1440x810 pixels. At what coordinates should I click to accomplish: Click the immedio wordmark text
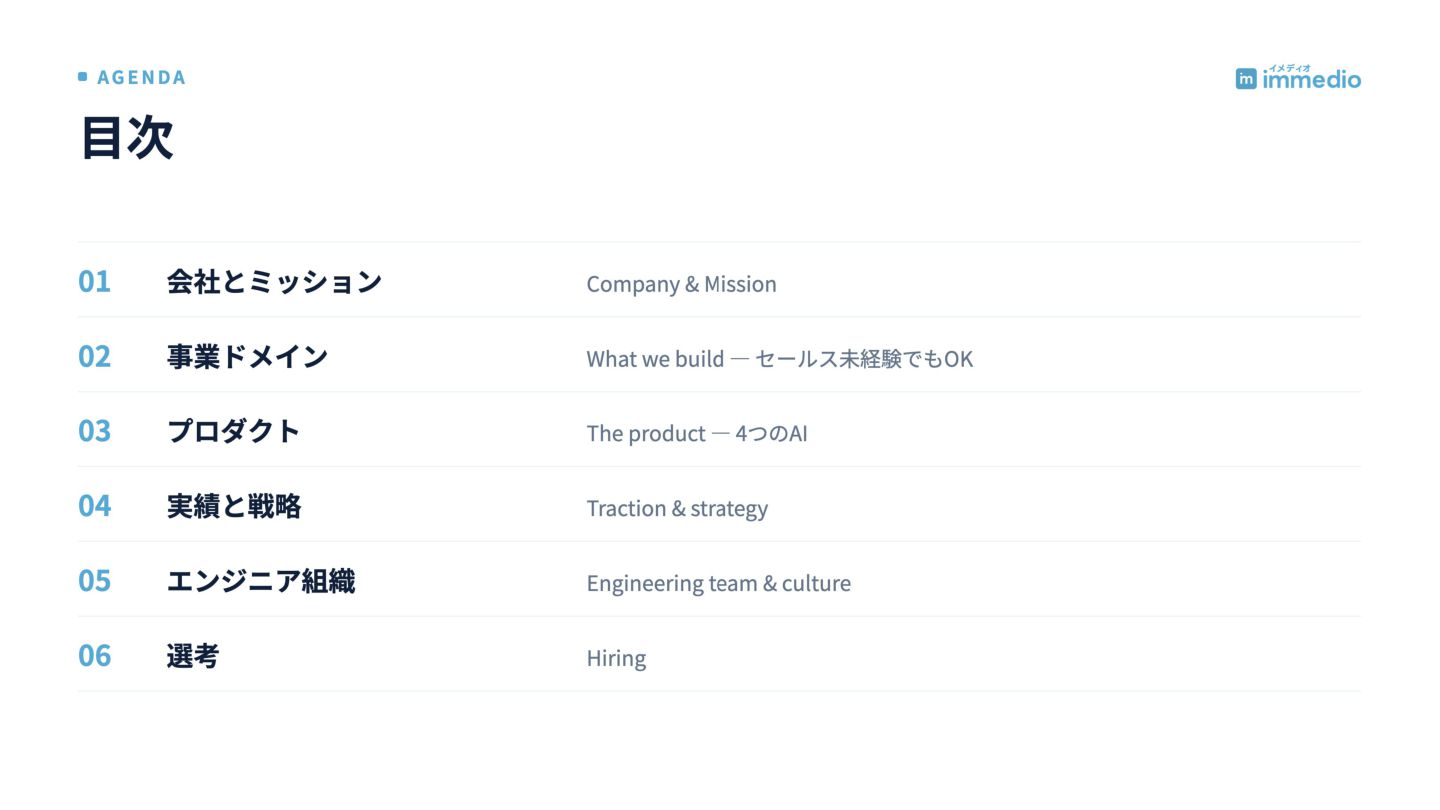(1311, 78)
